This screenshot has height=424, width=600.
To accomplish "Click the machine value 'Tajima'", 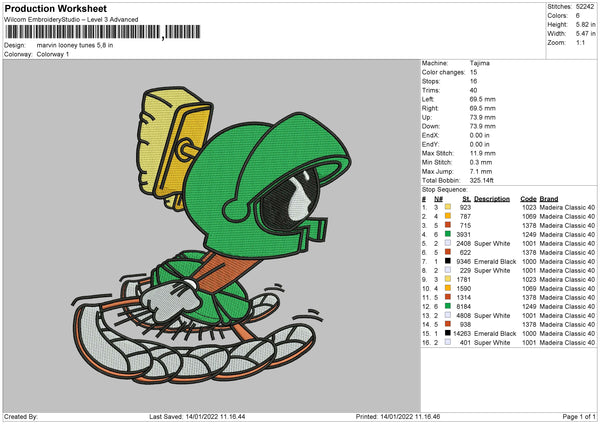I will point(479,63).
